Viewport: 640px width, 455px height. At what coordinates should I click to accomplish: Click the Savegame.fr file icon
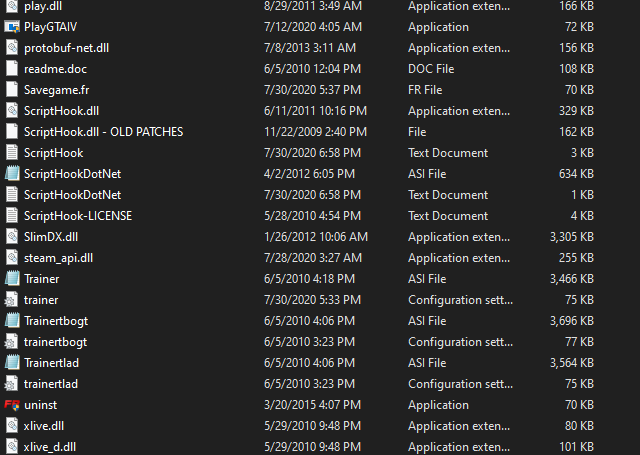pyautogui.click(x=12, y=90)
